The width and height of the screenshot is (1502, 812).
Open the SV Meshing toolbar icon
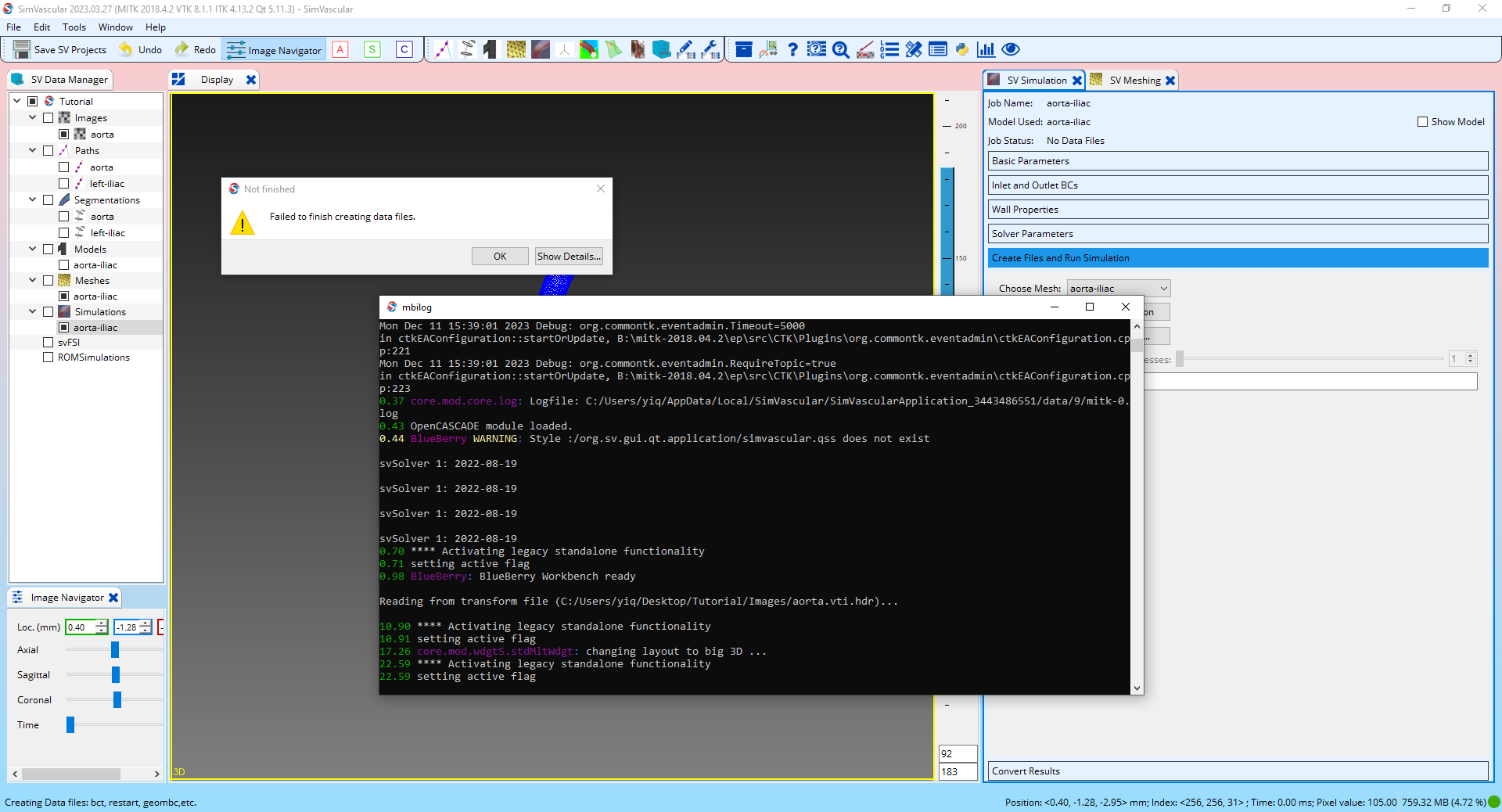516,49
